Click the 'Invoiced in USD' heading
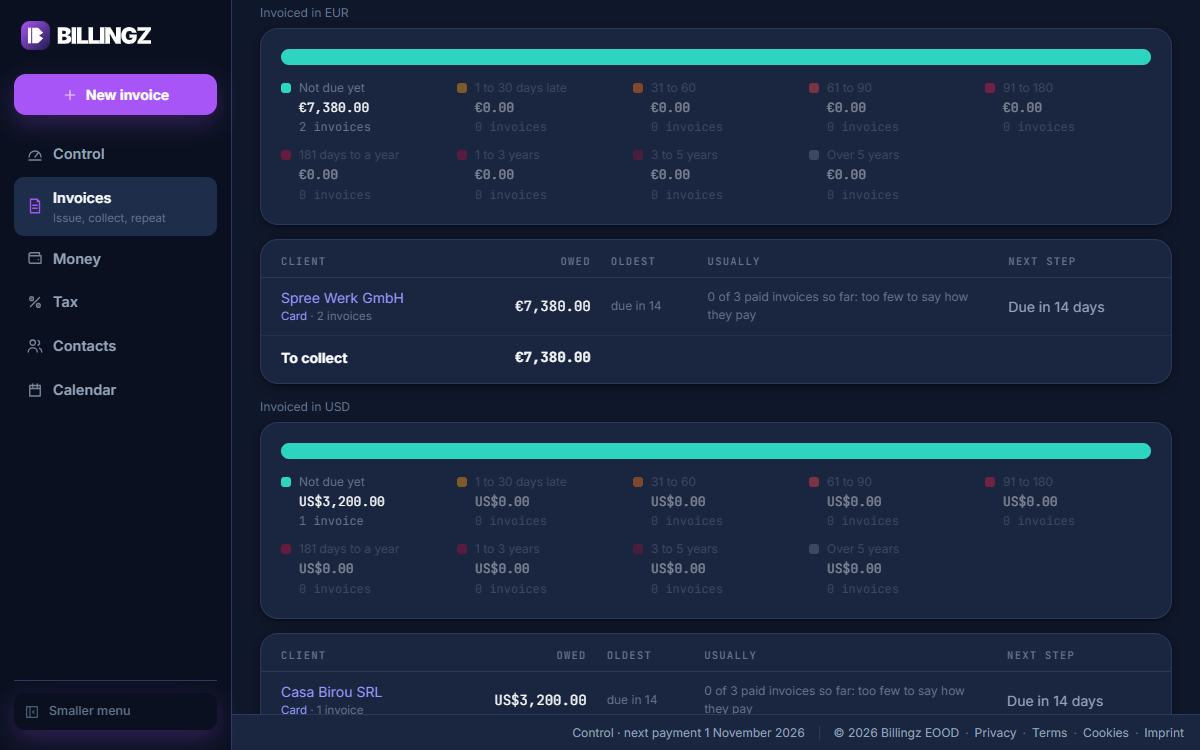Screen dimensions: 1200x750 coord(305,407)
